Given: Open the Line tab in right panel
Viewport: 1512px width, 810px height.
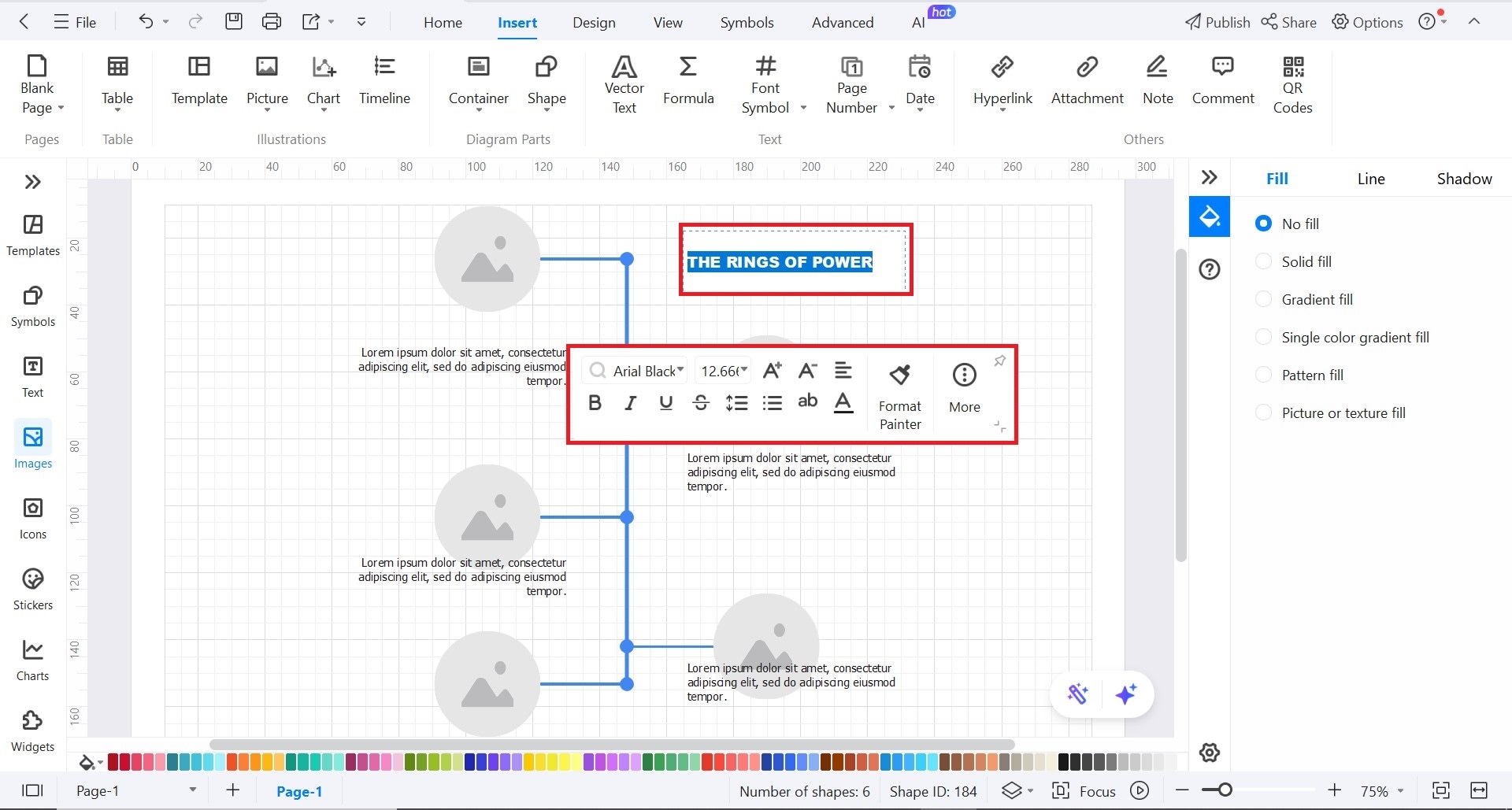Looking at the screenshot, I should coord(1371,179).
